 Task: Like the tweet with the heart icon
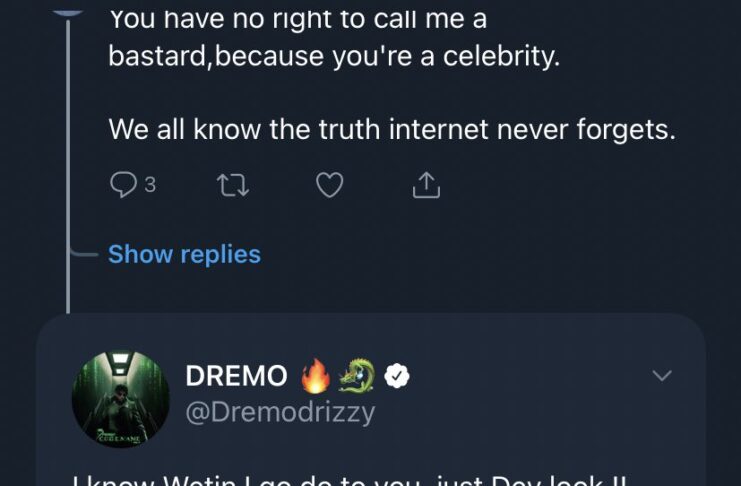click(329, 185)
